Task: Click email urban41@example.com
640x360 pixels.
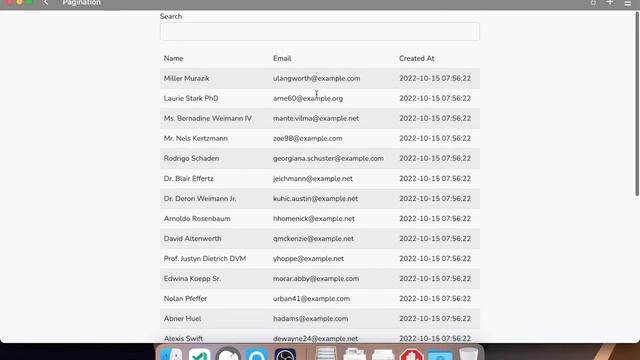Action: click(x=311, y=298)
